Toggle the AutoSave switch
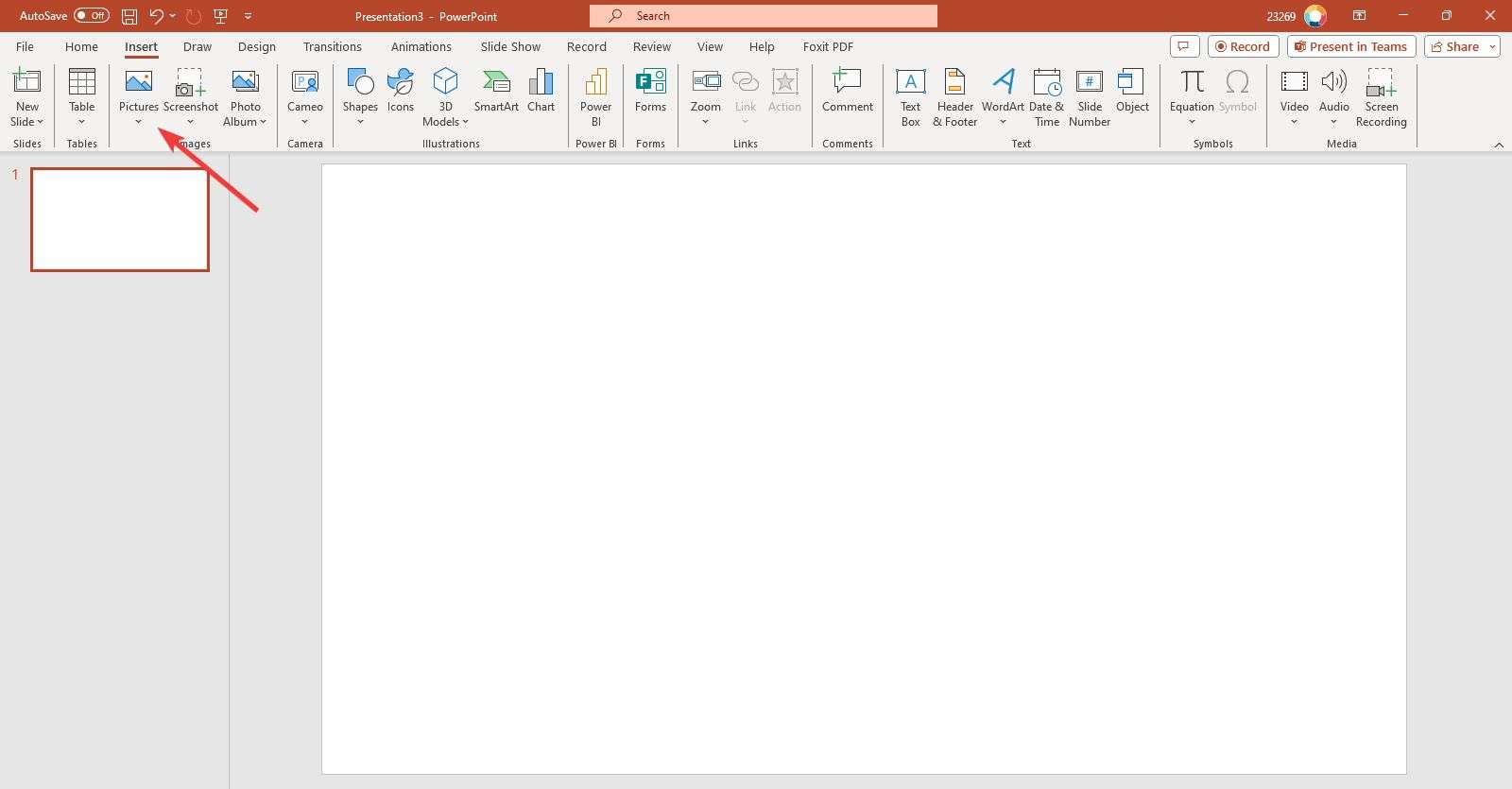 [91, 16]
